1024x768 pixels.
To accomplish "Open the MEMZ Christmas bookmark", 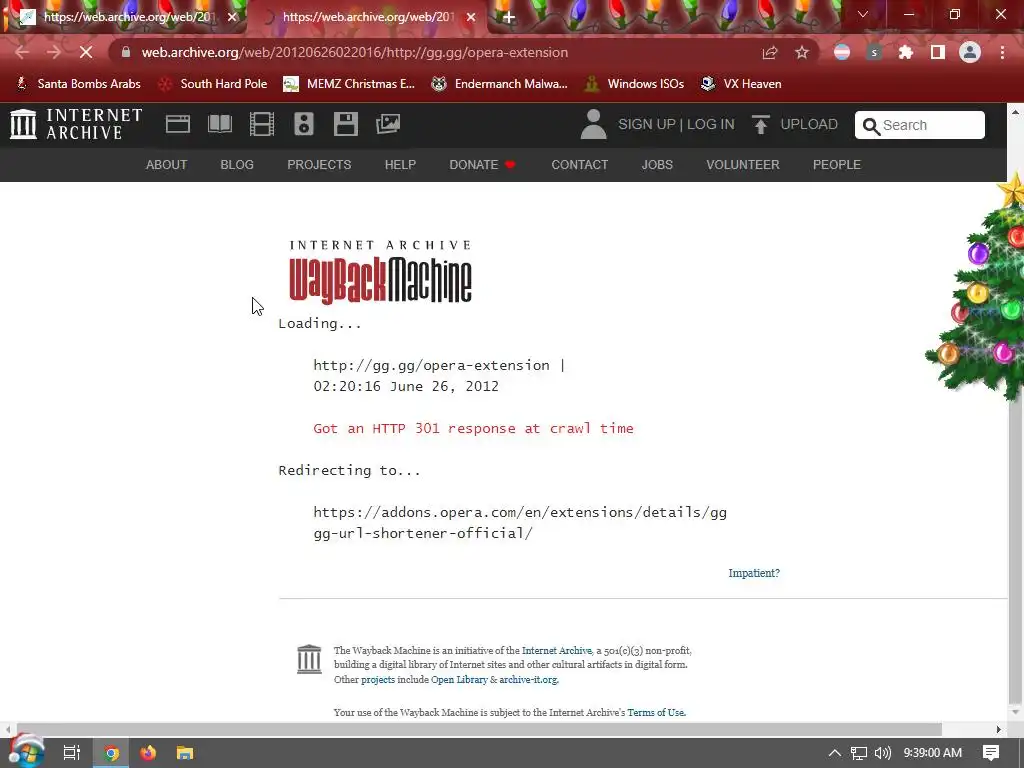I will (x=349, y=84).
